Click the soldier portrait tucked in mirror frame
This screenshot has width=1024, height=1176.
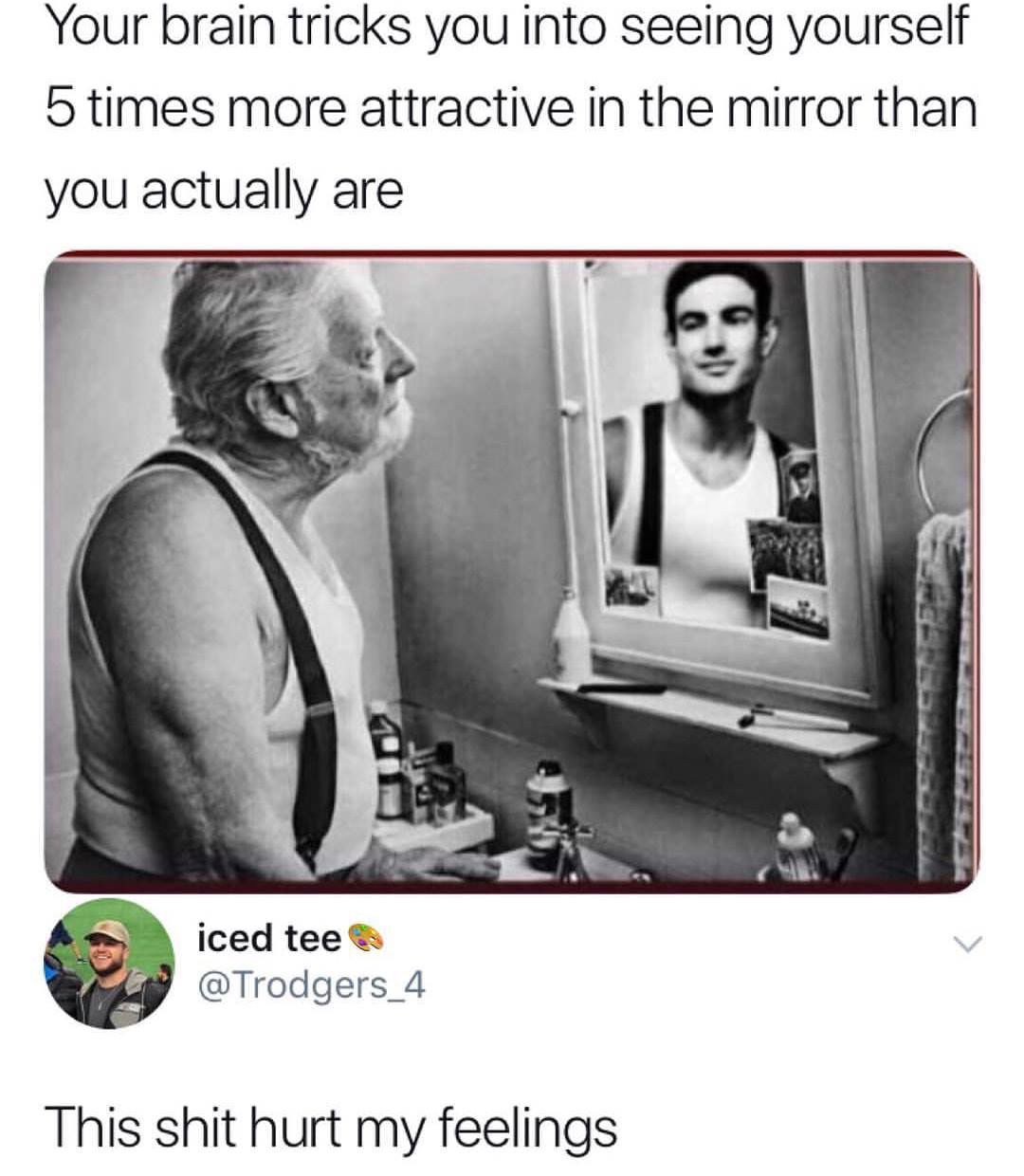click(x=796, y=484)
